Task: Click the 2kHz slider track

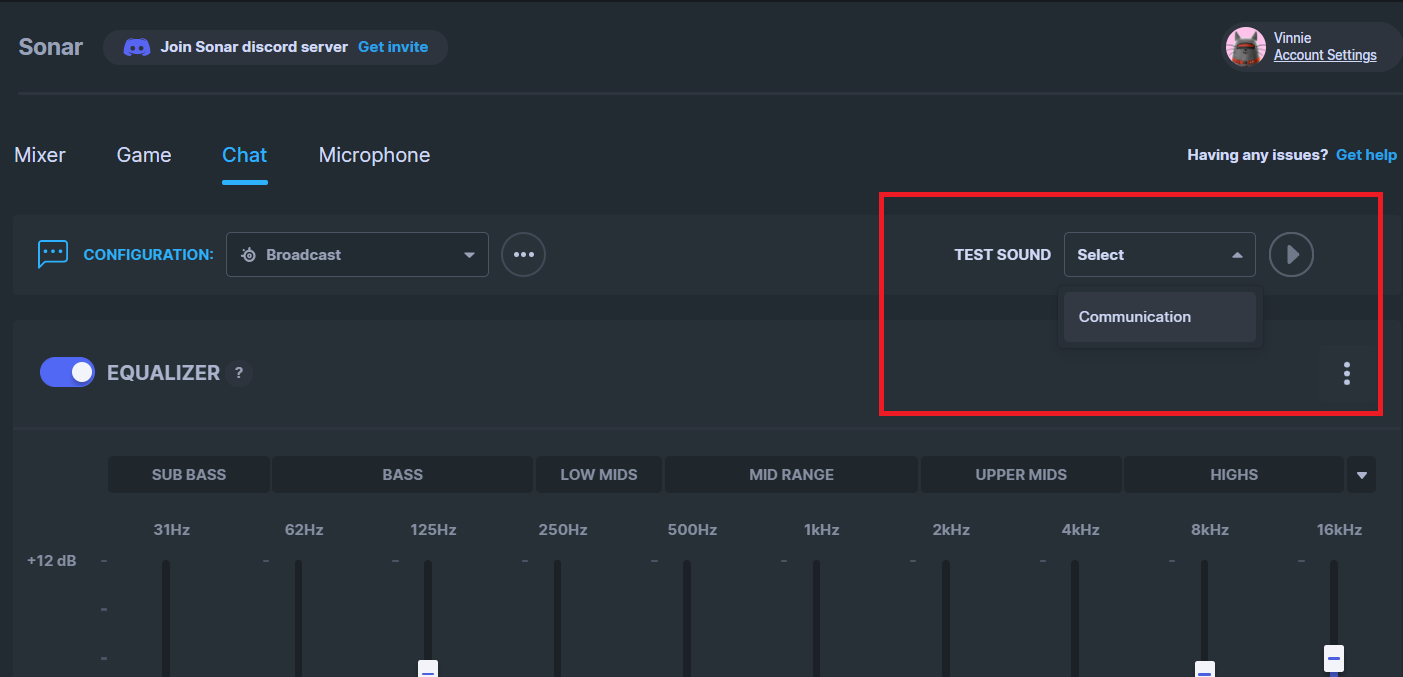Action: click(946, 618)
